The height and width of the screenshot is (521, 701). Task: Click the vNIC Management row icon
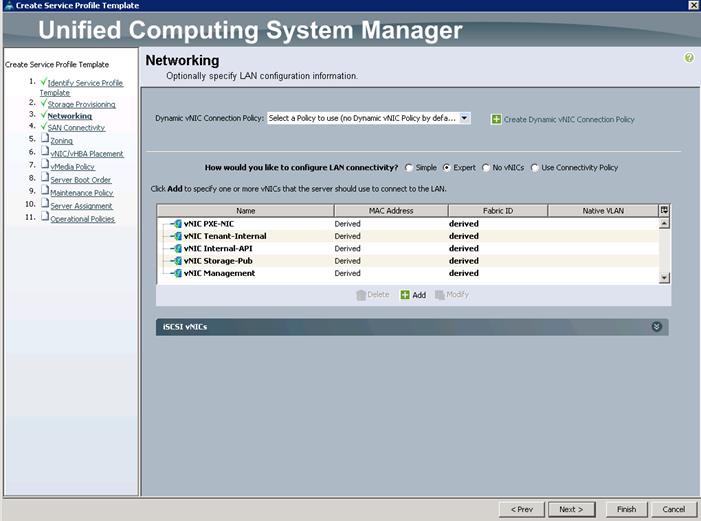177,273
